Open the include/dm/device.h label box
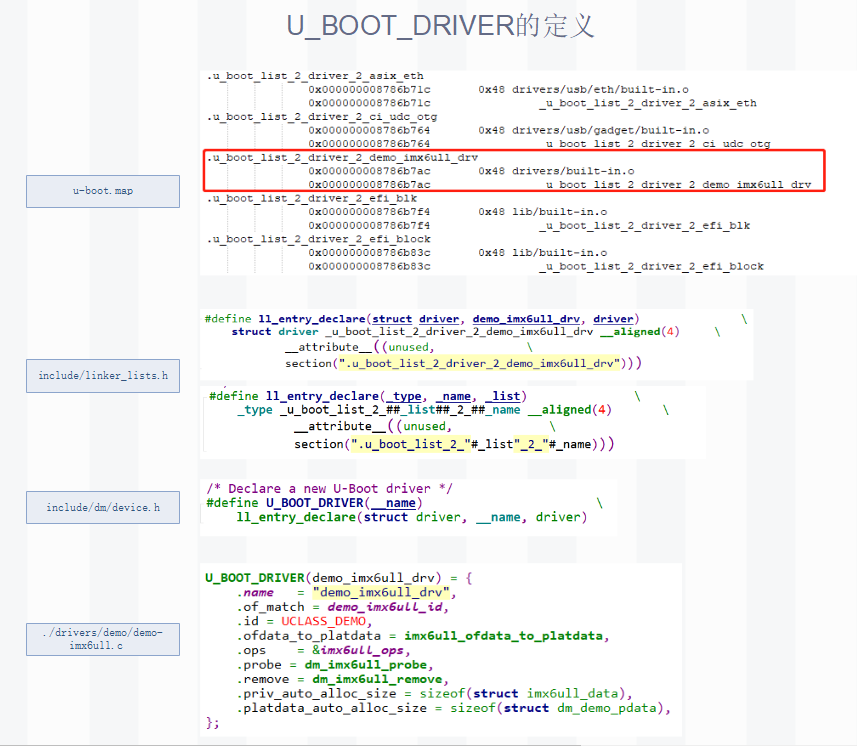This screenshot has width=857, height=746. pos(102,507)
